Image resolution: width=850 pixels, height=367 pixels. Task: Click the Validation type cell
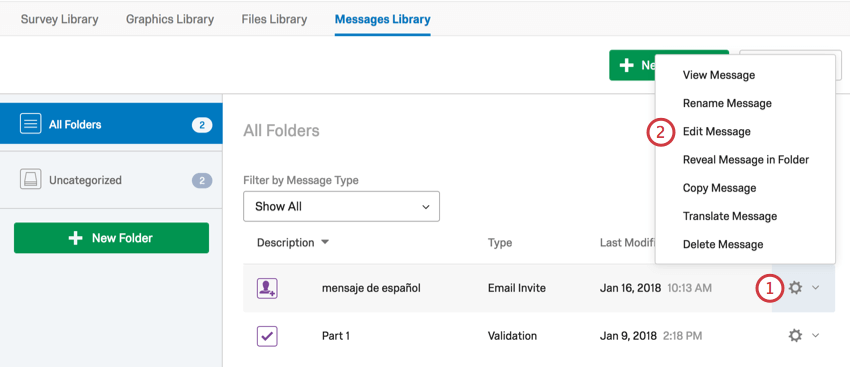512,336
